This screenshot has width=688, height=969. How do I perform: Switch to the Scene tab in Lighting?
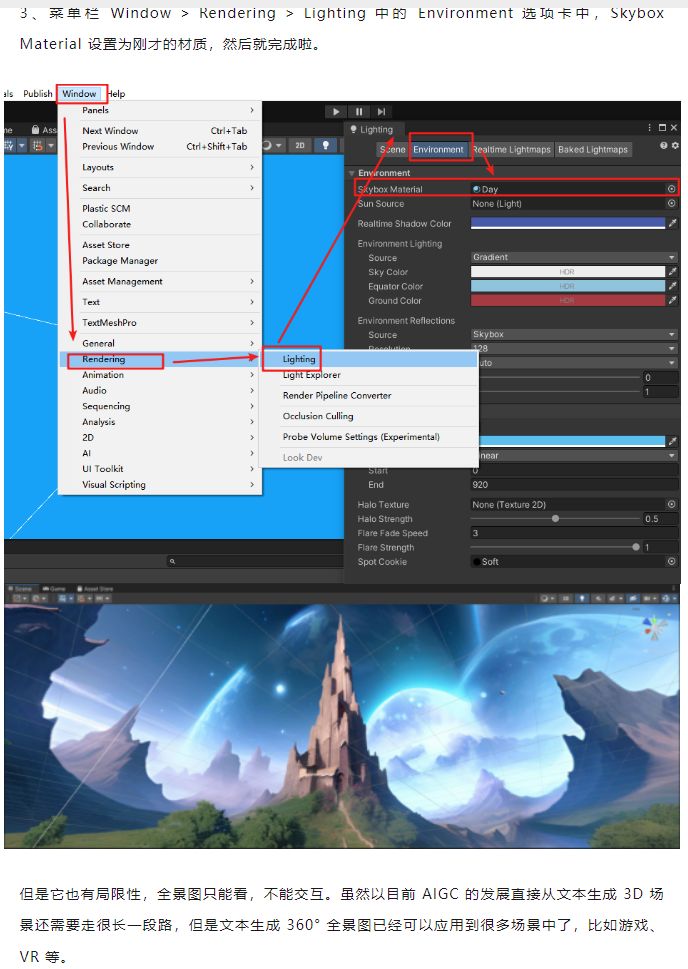pos(393,150)
